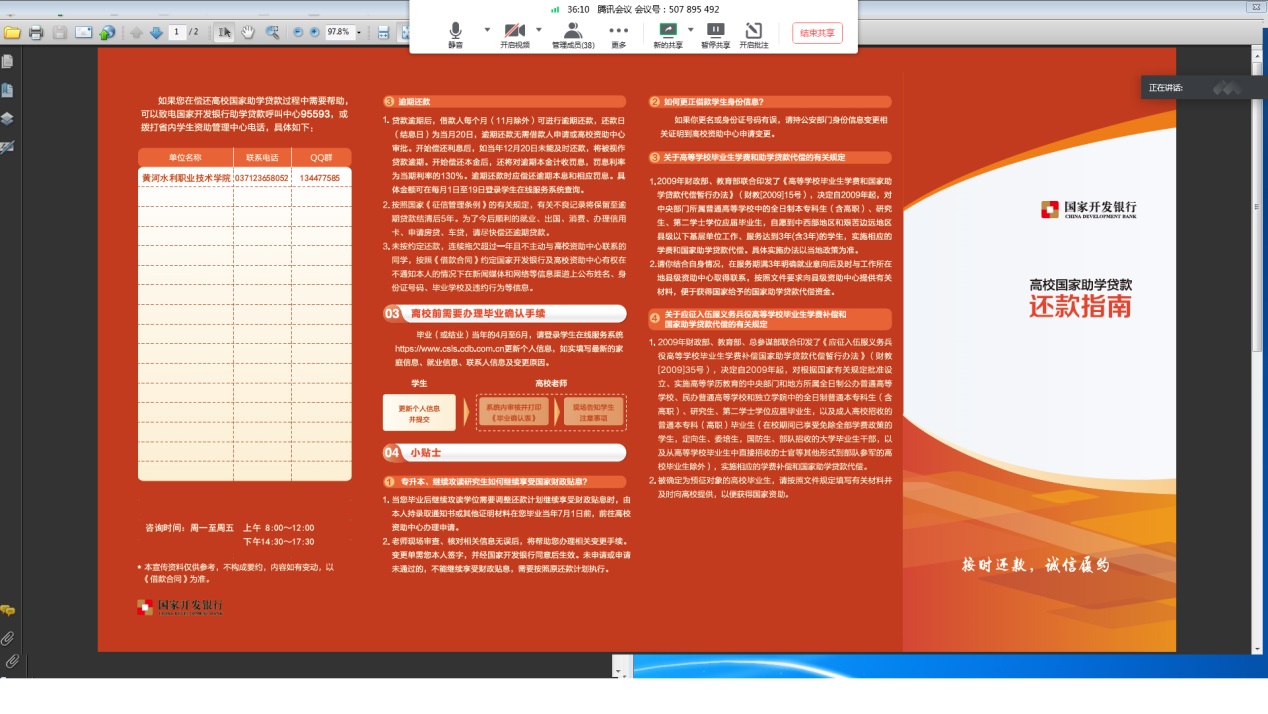The image size is (1268, 714).
Task: Go to next page with down arrow
Action: coord(156,32)
